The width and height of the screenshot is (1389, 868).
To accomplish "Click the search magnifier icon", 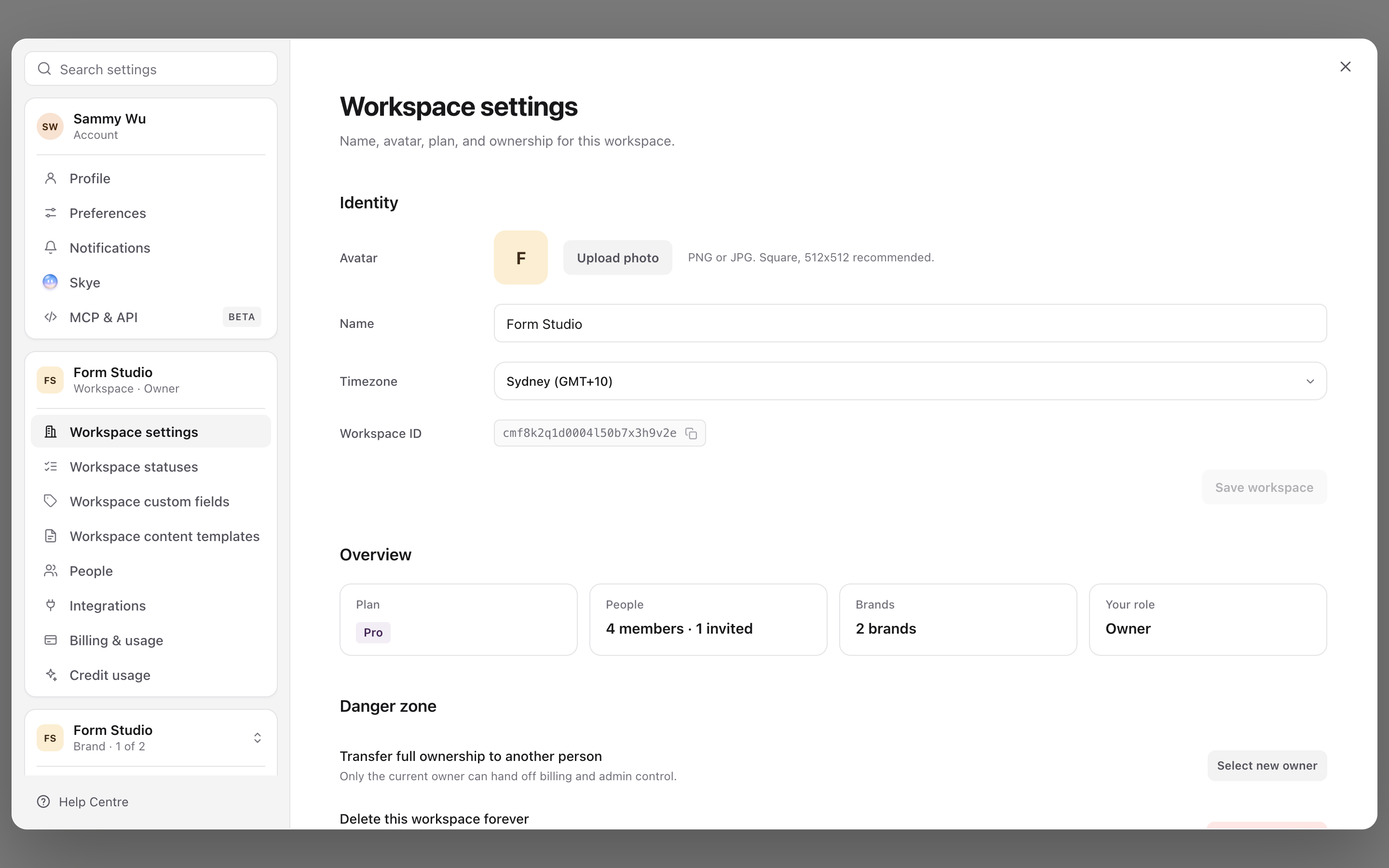I will click(44, 69).
